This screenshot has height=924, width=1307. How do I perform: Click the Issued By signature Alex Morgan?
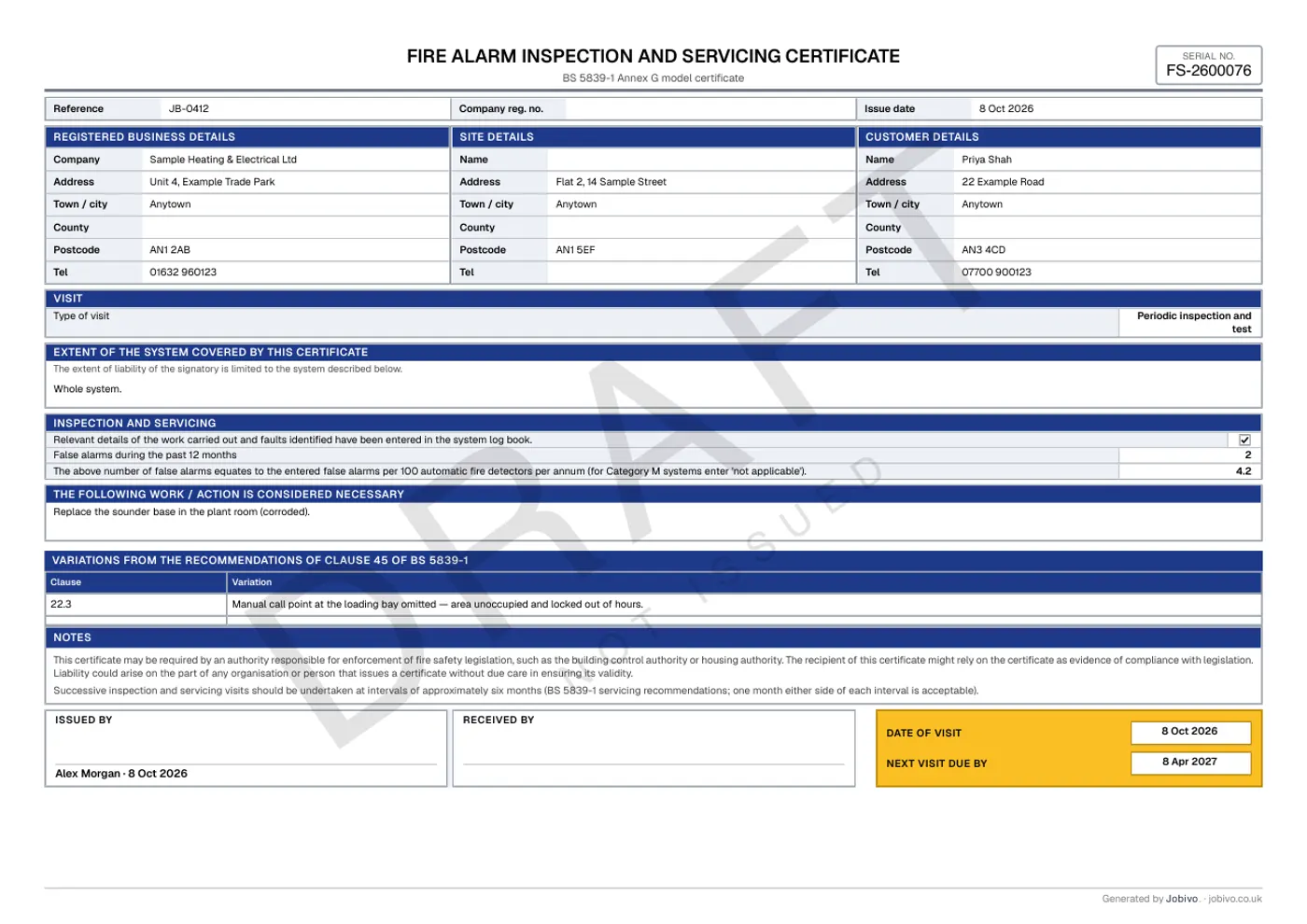point(121,774)
